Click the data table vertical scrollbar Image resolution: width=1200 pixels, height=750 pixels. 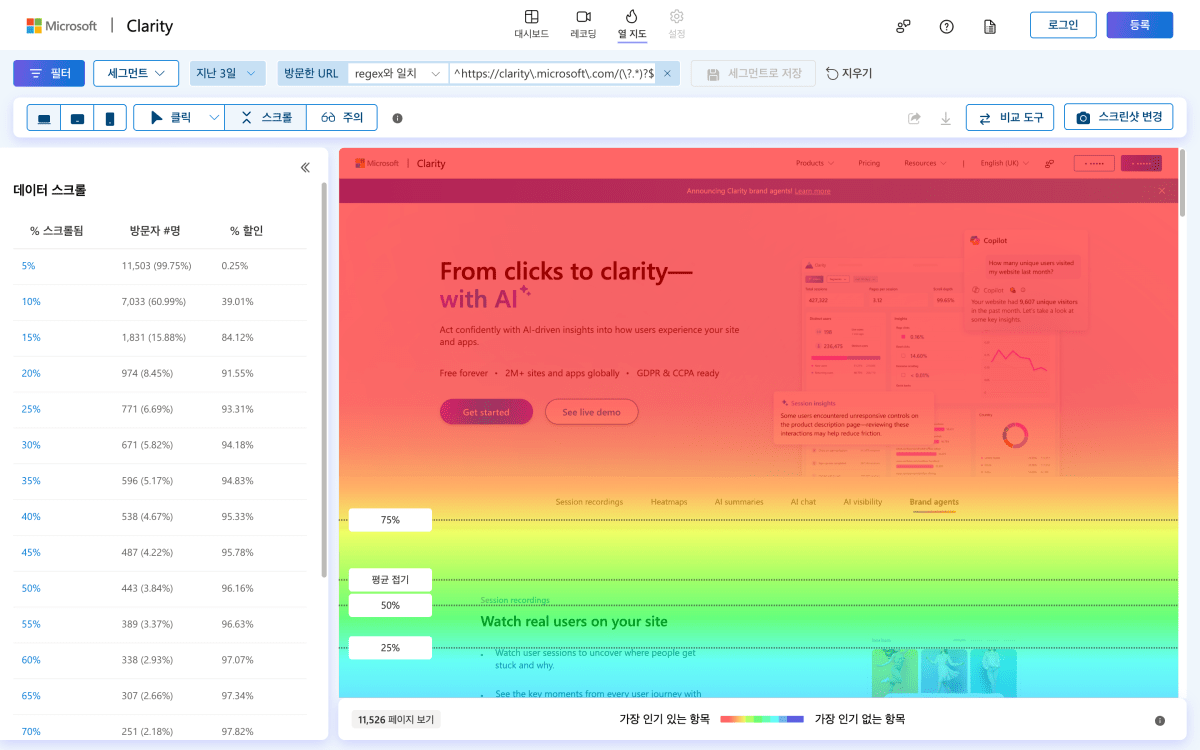323,380
